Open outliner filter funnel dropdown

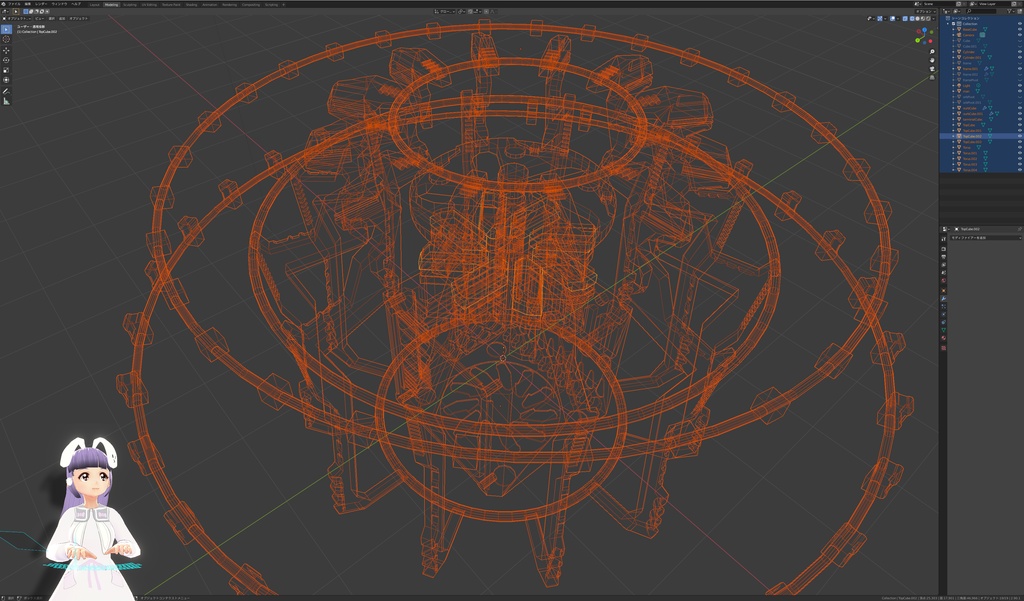click(1011, 11)
